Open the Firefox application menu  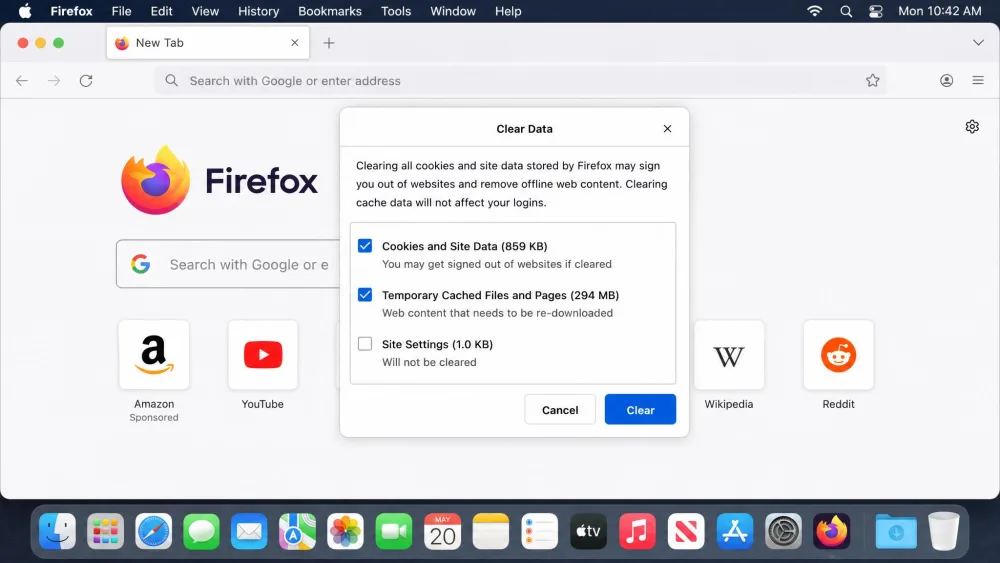point(71,11)
